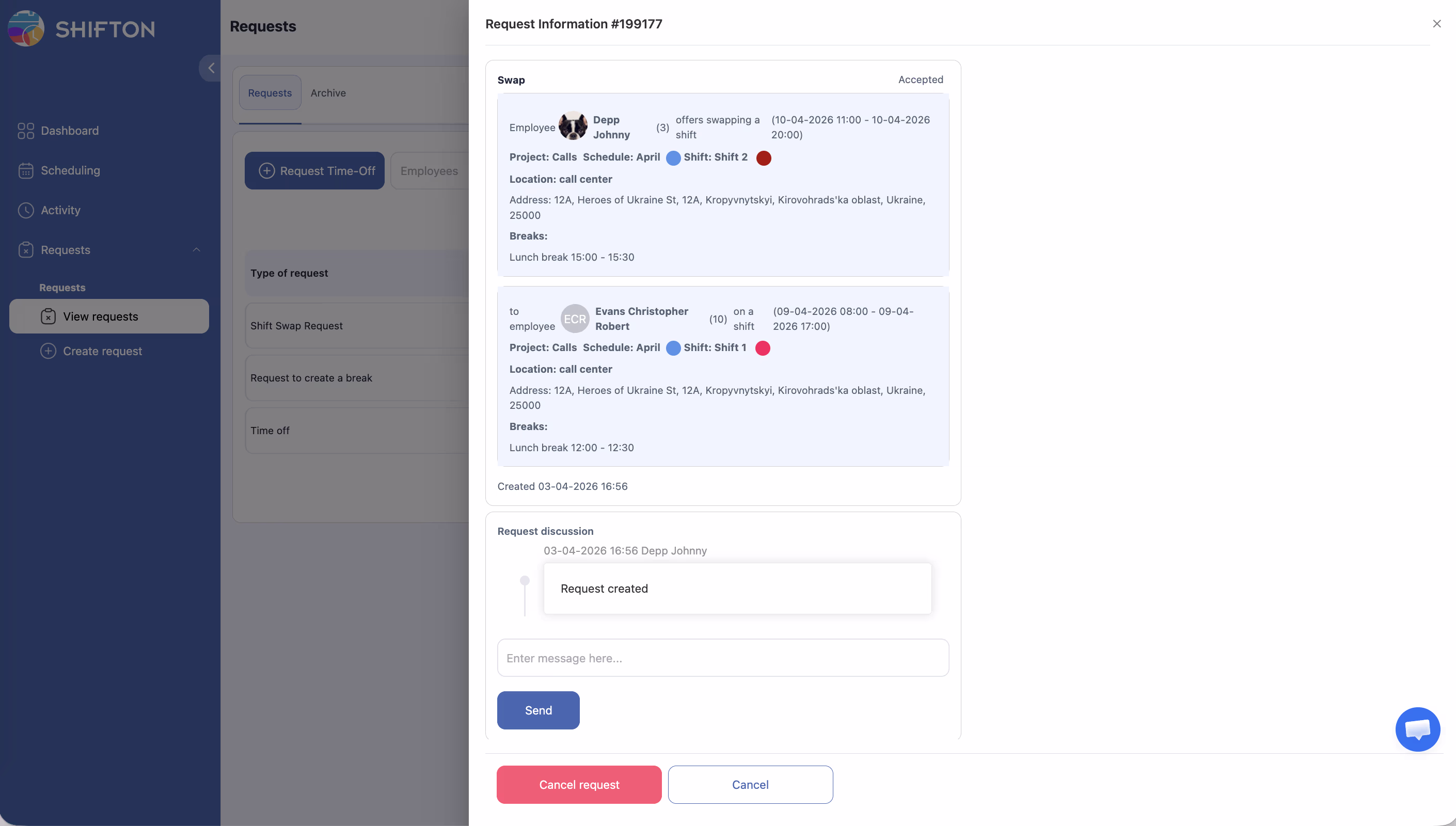Click the Scheduling calendar icon
Viewport: 1456px width, 826px height.
tap(26, 171)
